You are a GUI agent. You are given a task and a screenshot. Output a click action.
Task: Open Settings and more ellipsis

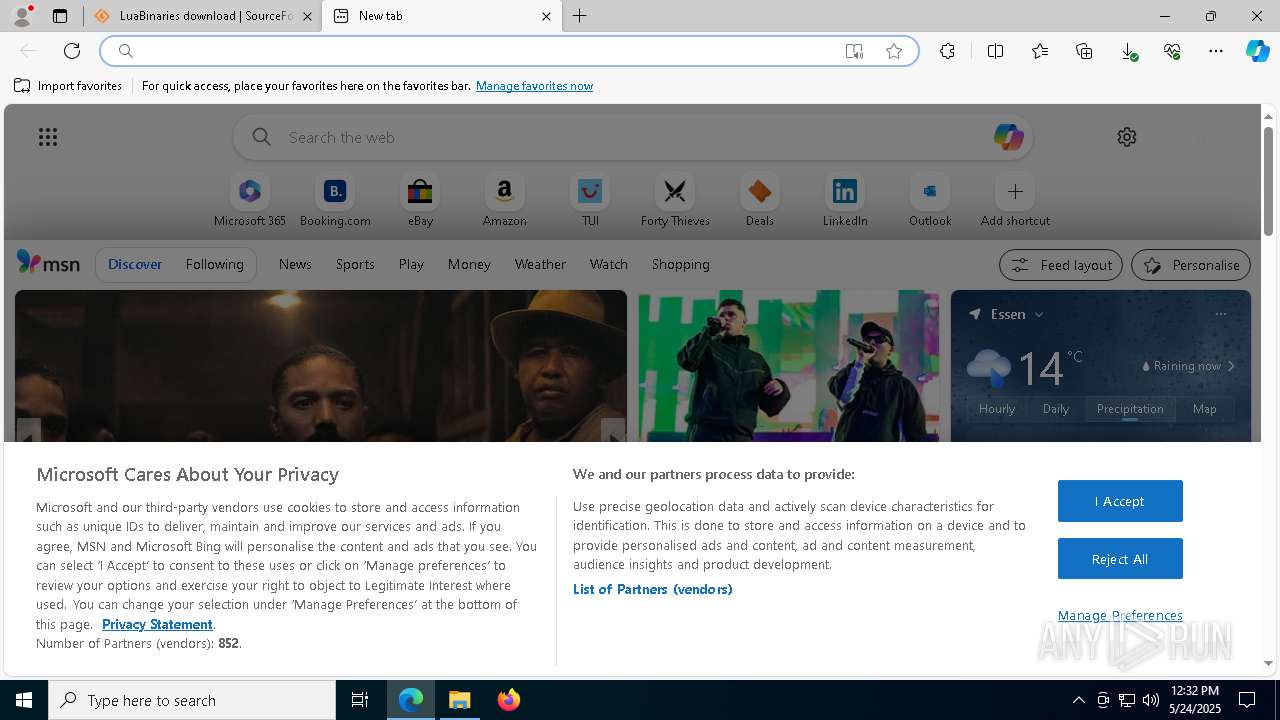[1216, 51]
